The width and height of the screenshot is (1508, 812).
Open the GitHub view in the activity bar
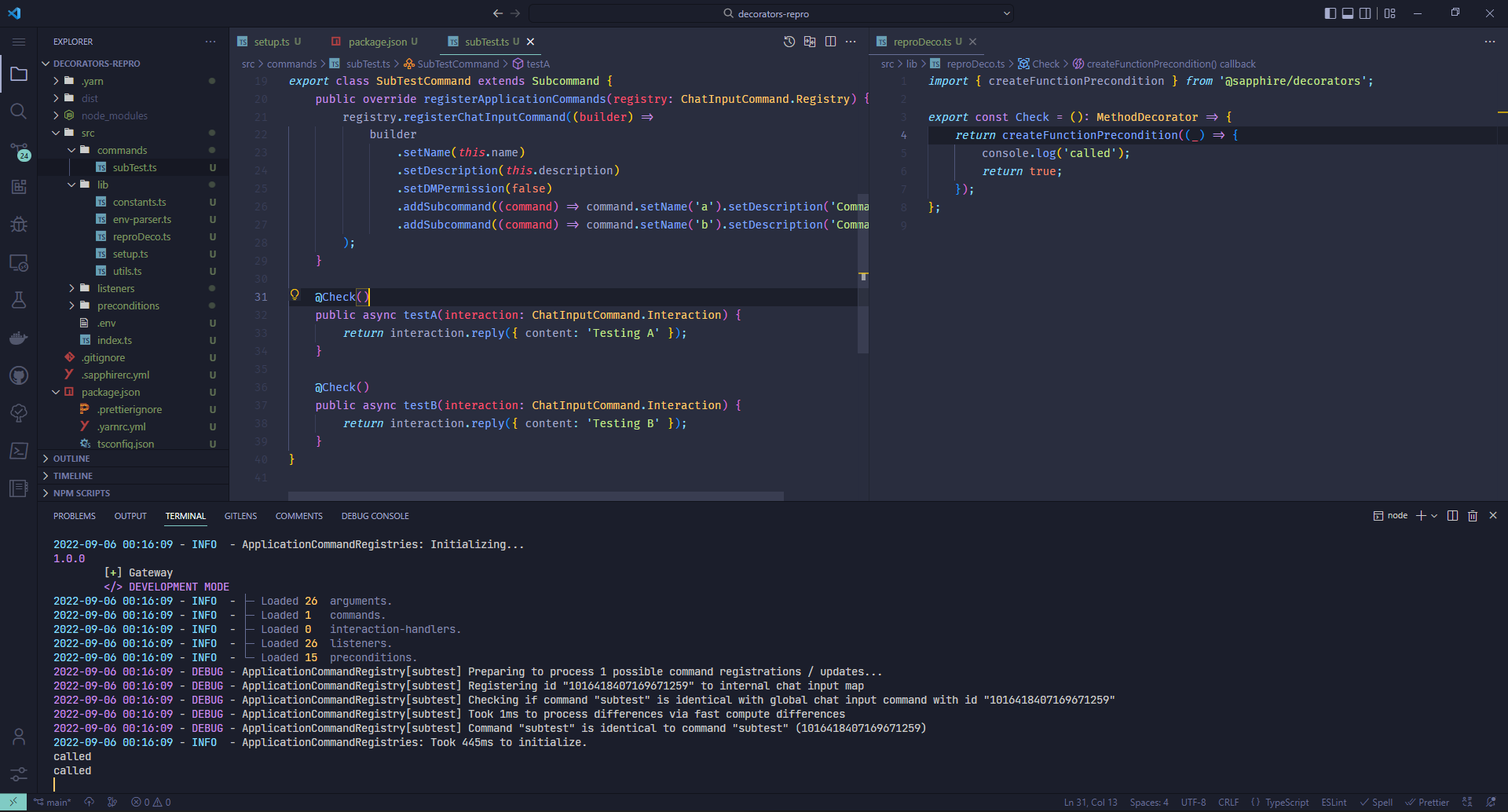(19, 375)
